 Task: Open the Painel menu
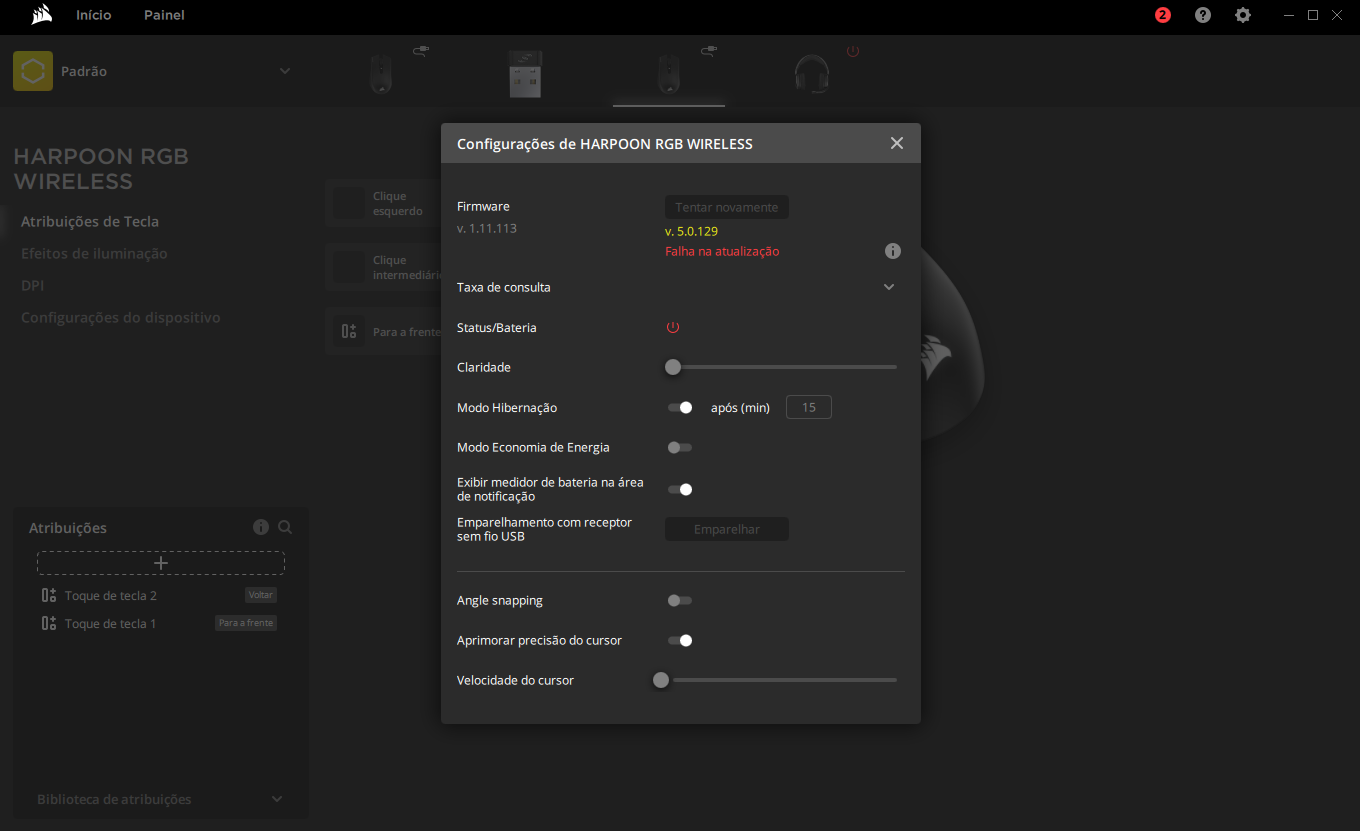tap(164, 15)
